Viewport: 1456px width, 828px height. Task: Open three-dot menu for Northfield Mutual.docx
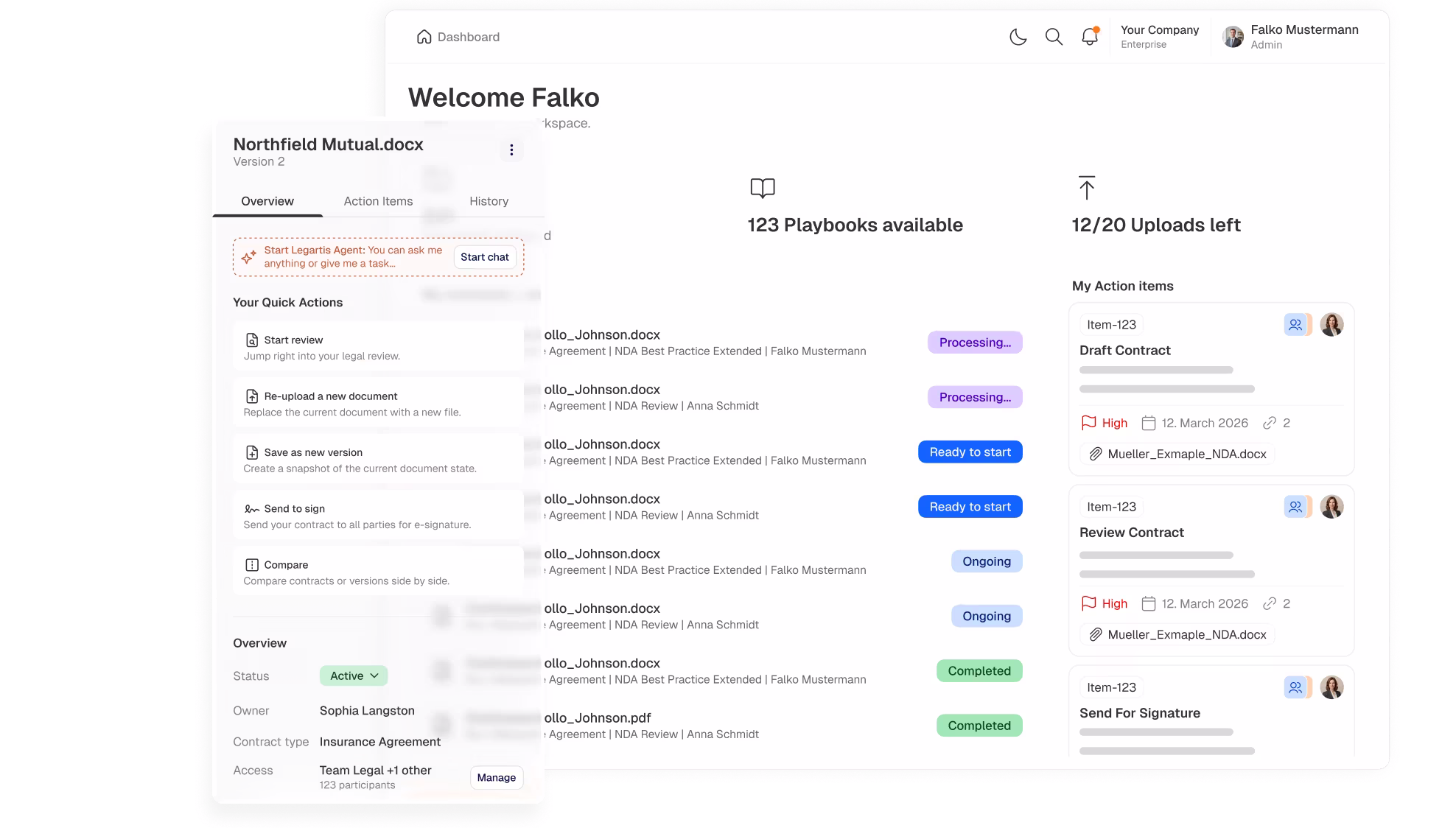tap(511, 150)
